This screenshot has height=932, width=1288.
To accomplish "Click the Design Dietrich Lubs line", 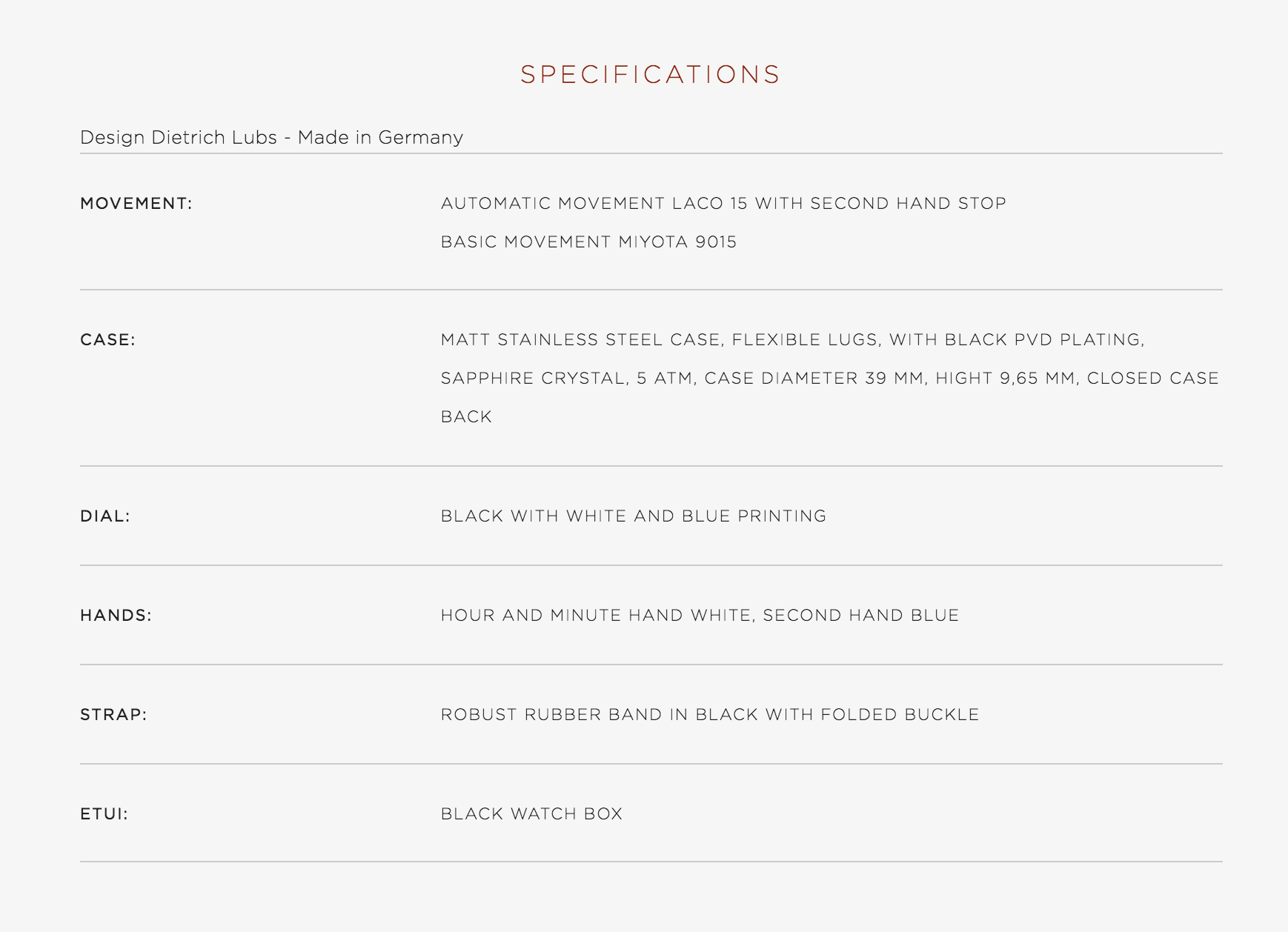I will (271, 137).
